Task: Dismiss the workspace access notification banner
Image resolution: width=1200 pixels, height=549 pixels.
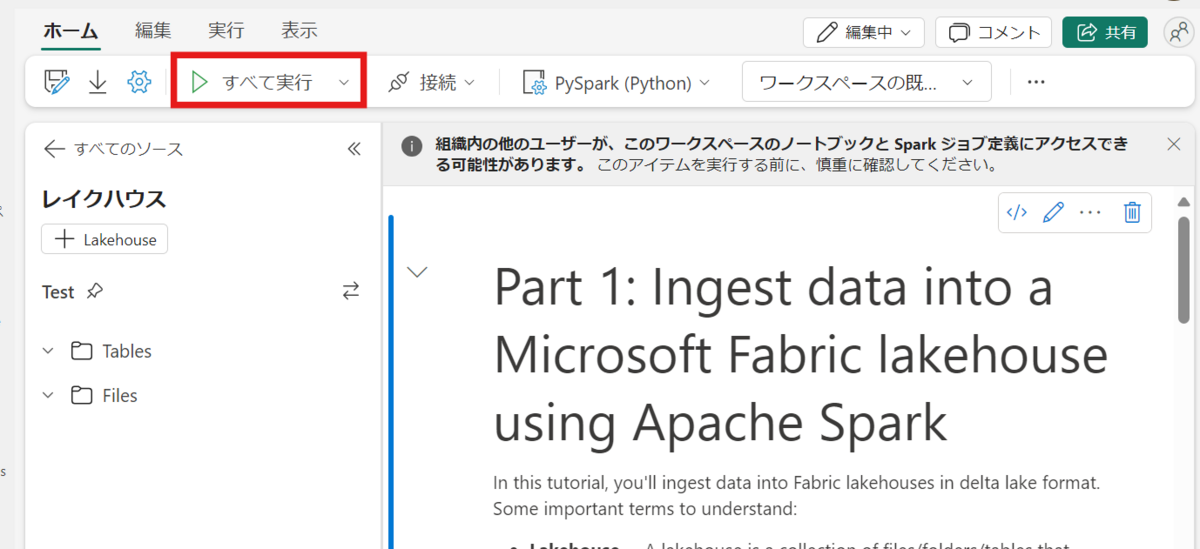Action: (1174, 144)
